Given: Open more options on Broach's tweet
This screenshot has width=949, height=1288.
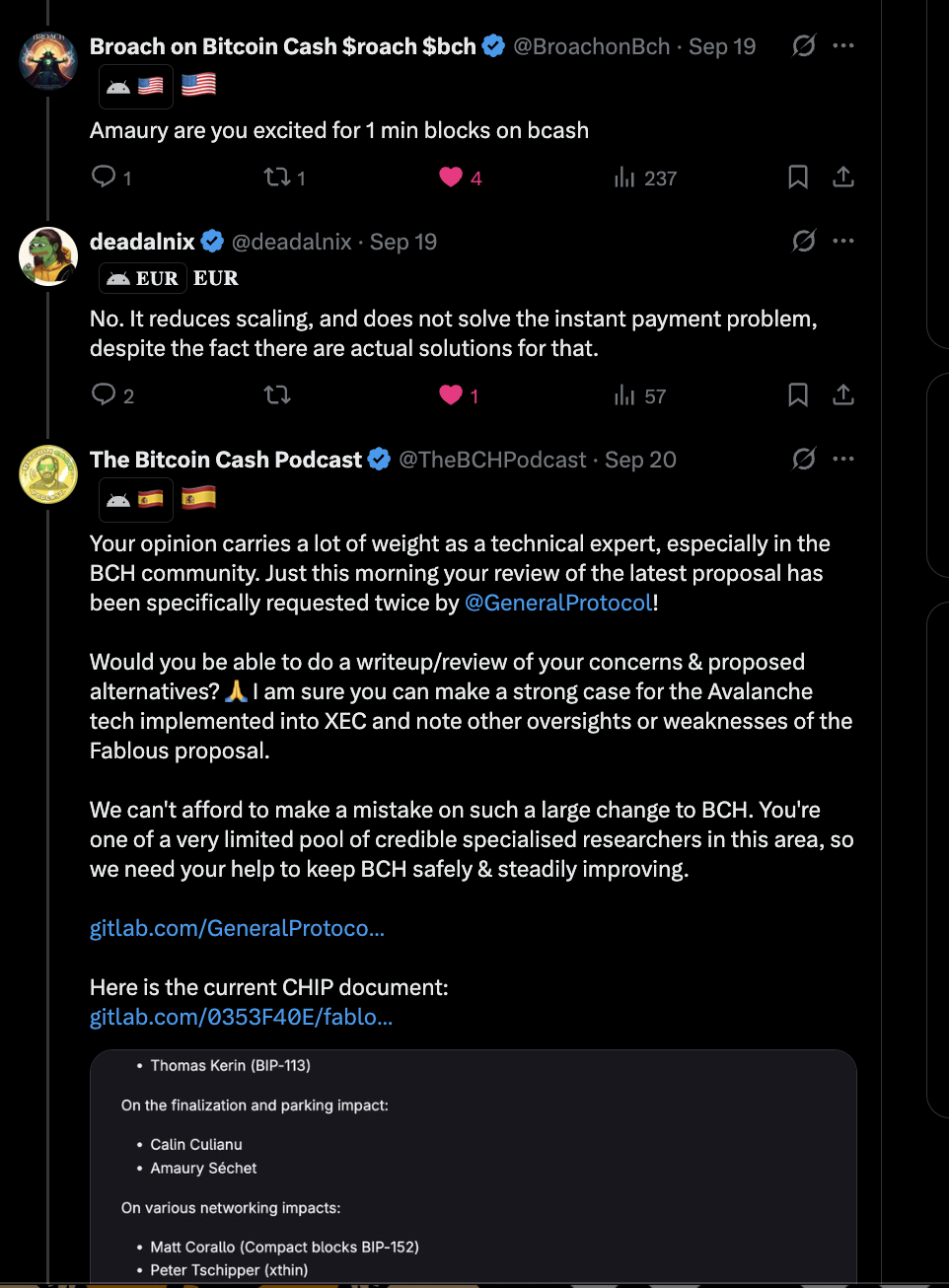Looking at the screenshot, I should click(843, 45).
